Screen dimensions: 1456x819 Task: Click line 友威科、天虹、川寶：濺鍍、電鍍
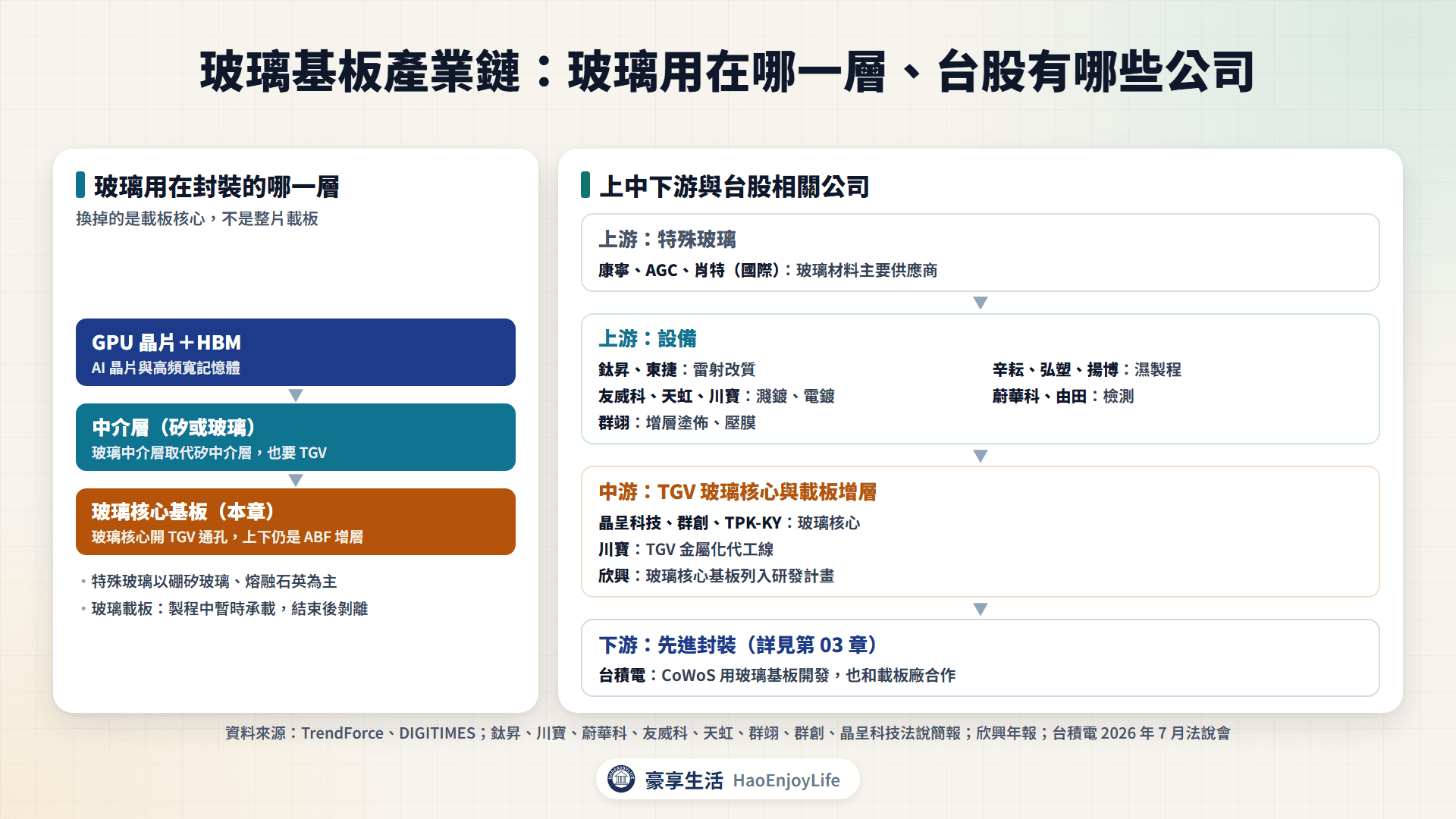pos(716,397)
